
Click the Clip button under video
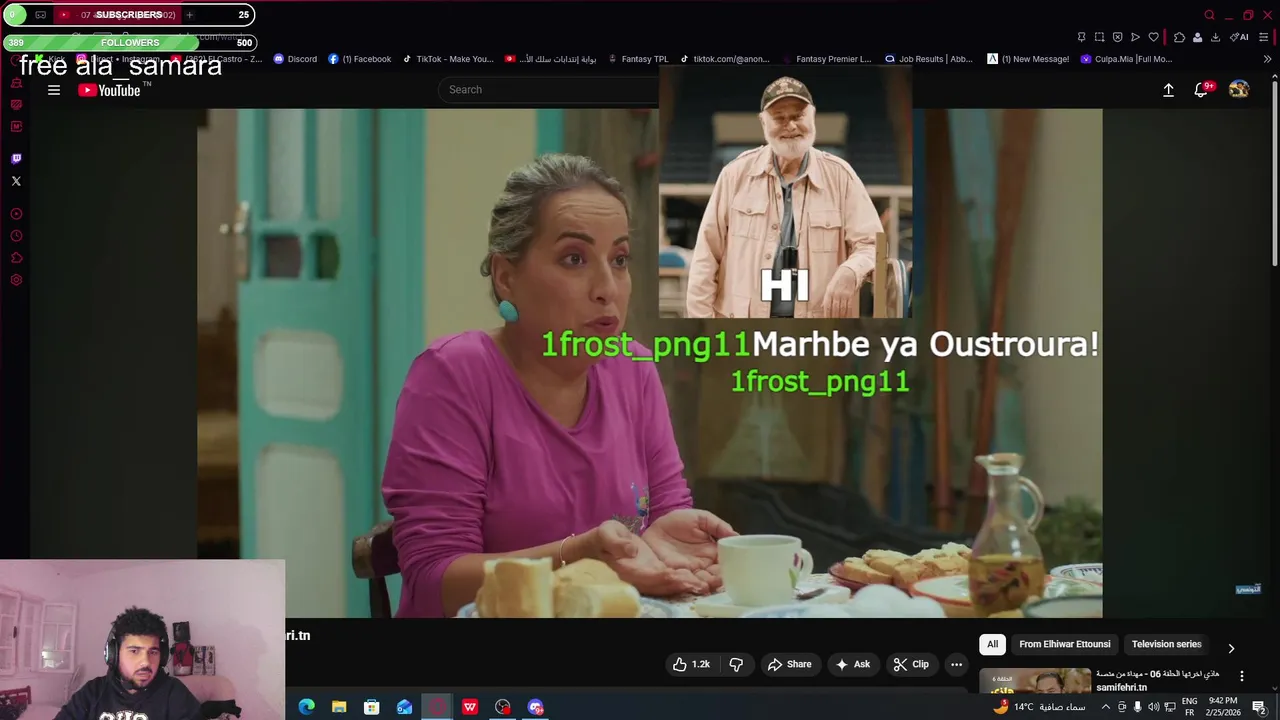tap(911, 664)
